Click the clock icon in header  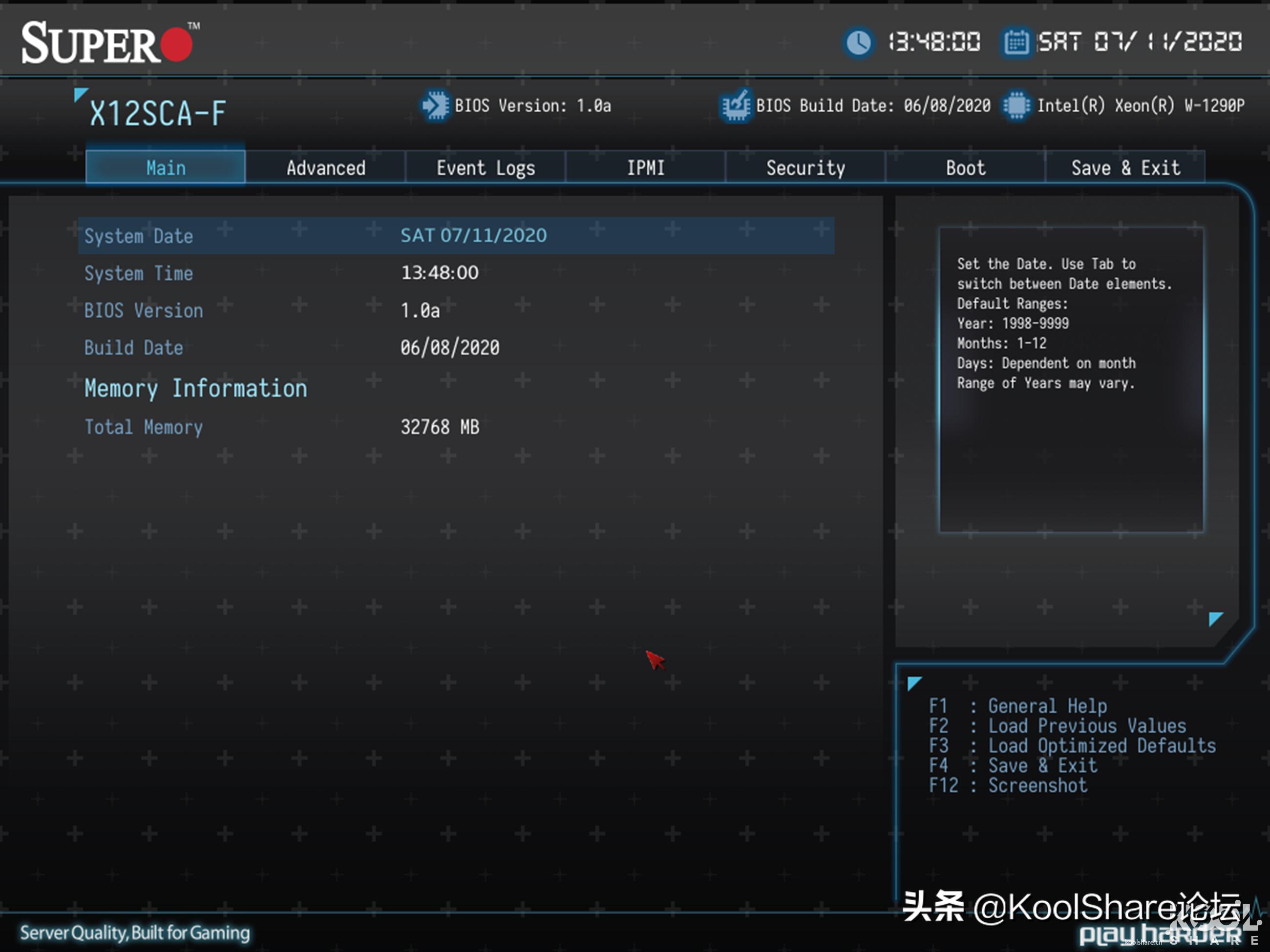[858, 42]
